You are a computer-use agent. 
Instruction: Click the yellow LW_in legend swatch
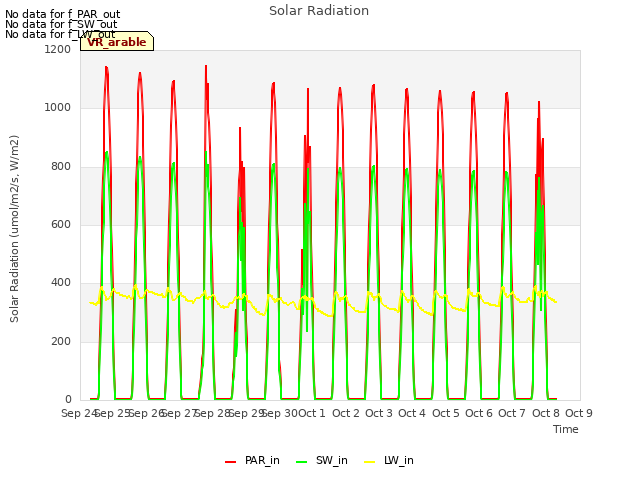pyautogui.click(x=369, y=462)
